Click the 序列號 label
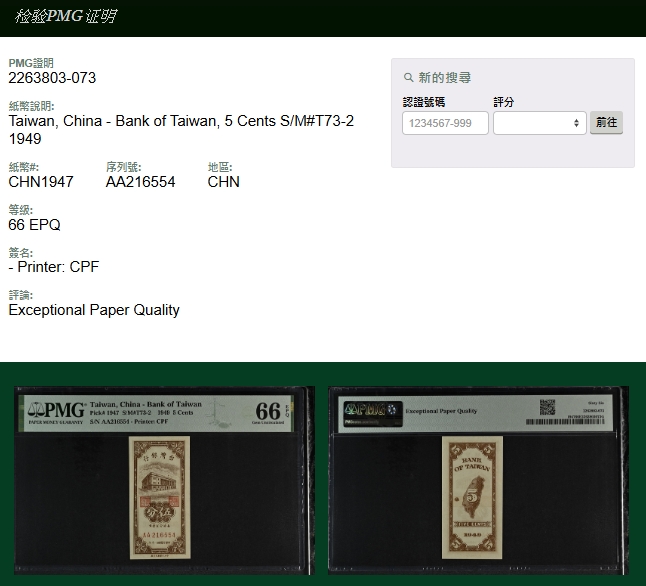 point(124,167)
